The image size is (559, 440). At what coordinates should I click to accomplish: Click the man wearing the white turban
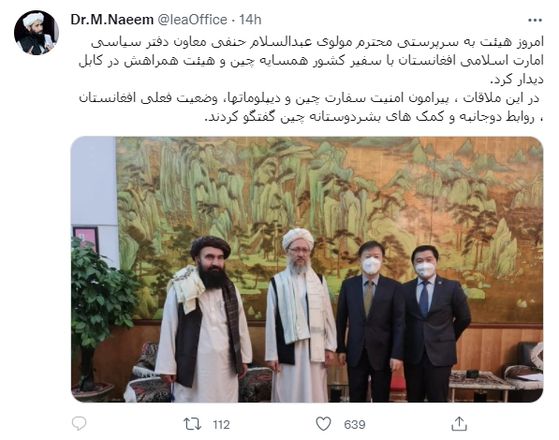(300, 316)
